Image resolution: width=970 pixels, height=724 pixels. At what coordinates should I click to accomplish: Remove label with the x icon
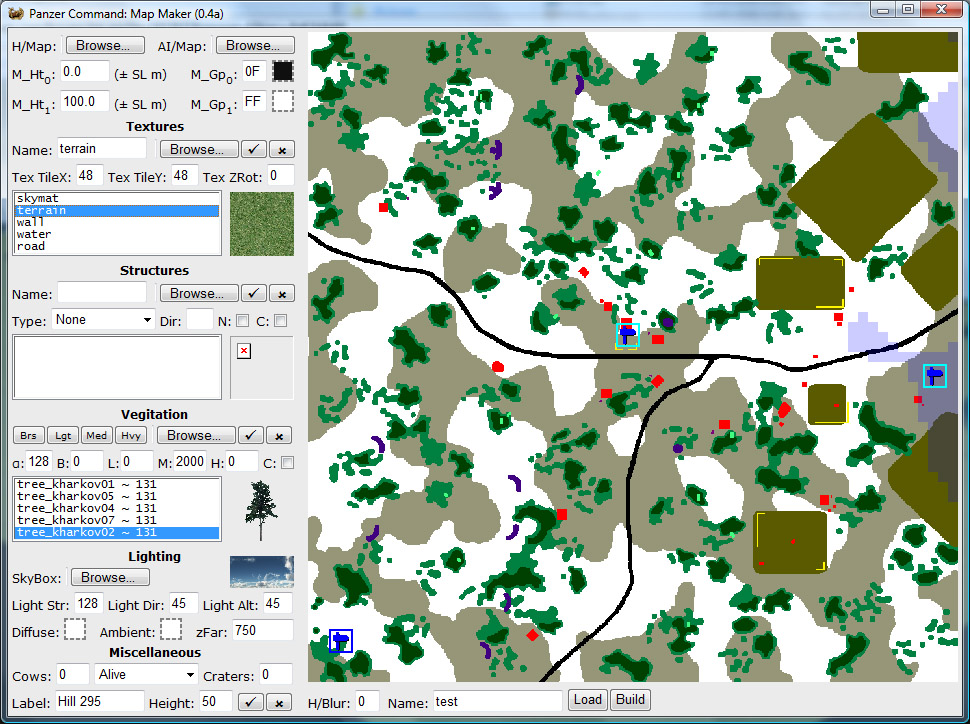click(279, 702)
